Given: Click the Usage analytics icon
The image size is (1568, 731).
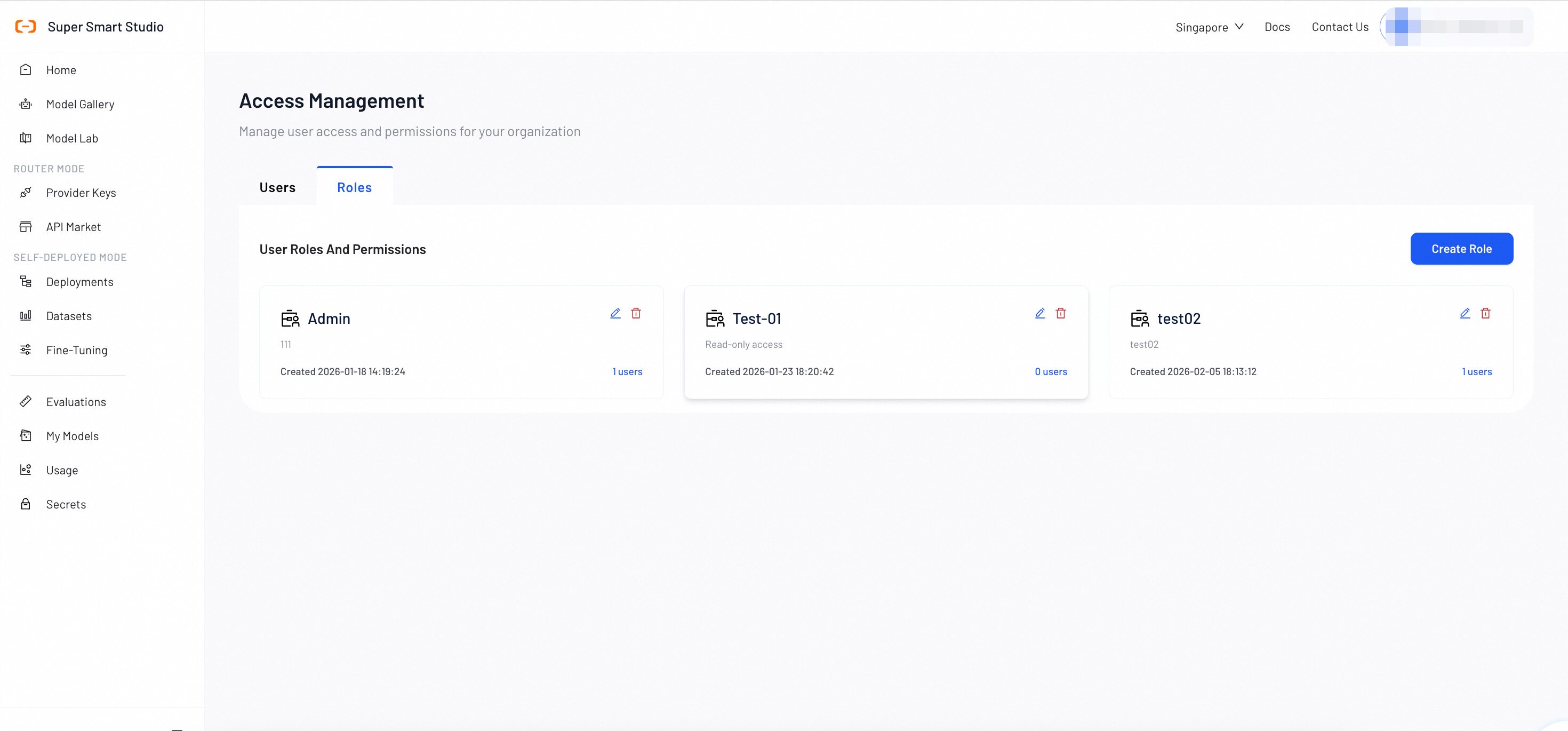Looking at the screenshot, I should pos(26,470).
